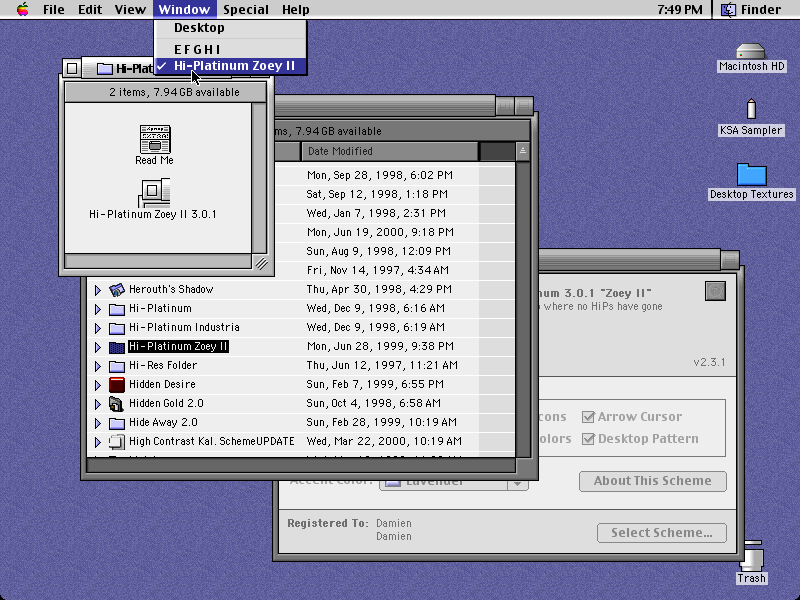The height and width of the screenshot is (600, 800).
Task: Click the date Mon, Sep 28, 1998, 6:02 PM
Action: tap(380, 175)
